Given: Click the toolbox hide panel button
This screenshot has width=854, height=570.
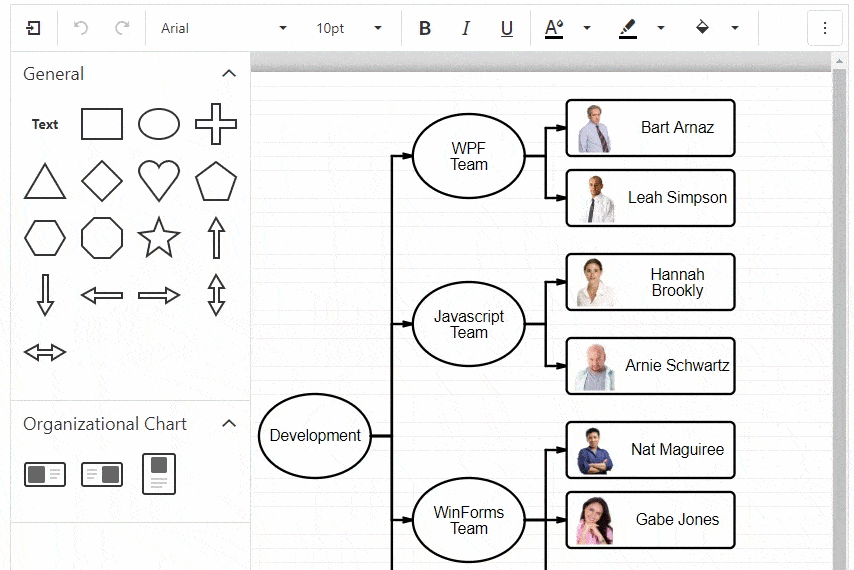Looking at the screenshot, I should (x=34, y=28).
